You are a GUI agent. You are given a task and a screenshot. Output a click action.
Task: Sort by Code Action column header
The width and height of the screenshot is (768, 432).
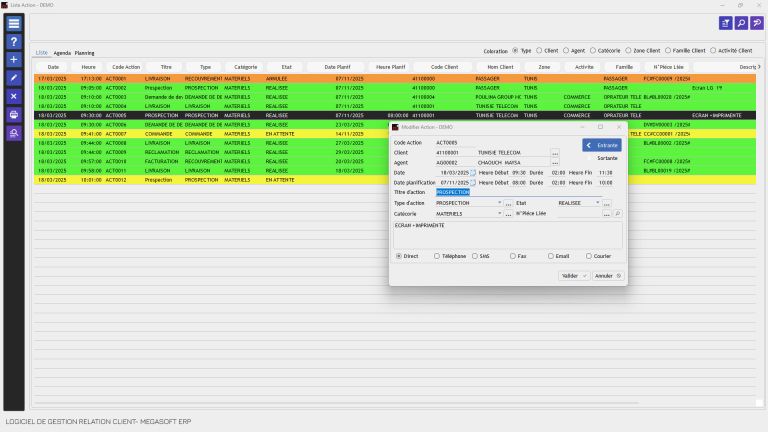click(x=126, y=67)
